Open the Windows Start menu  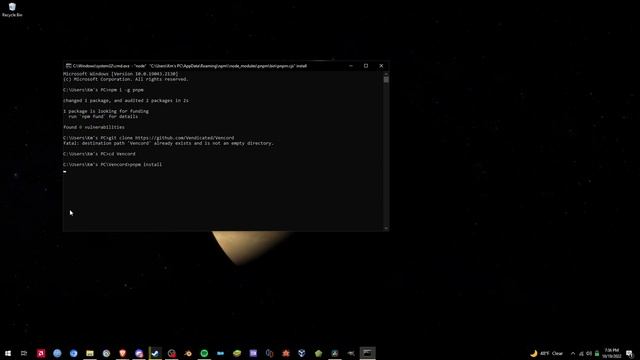(8, 353)
